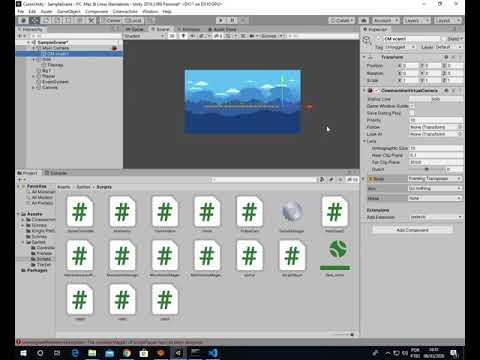Click the Look At target object picker
This screenshot has width=480, height=360.
coord(460,134)
